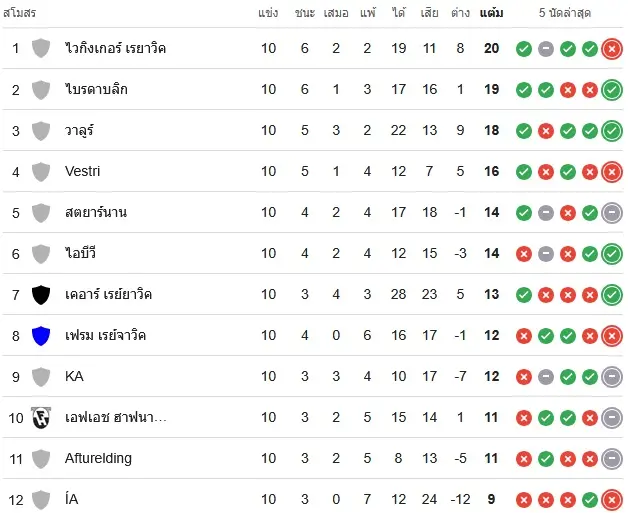Click the 5 นัดล่าสุด column header
This screenshot has width=628, height=513.
tap(569, 13)
